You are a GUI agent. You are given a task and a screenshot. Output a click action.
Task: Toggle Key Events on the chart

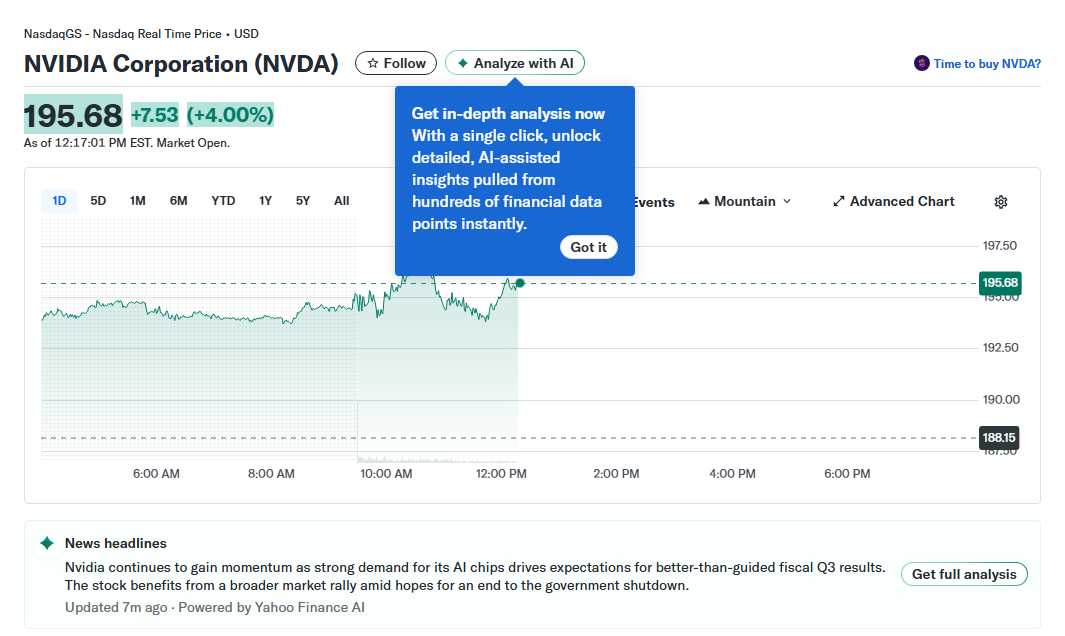(x=652, y=202)
